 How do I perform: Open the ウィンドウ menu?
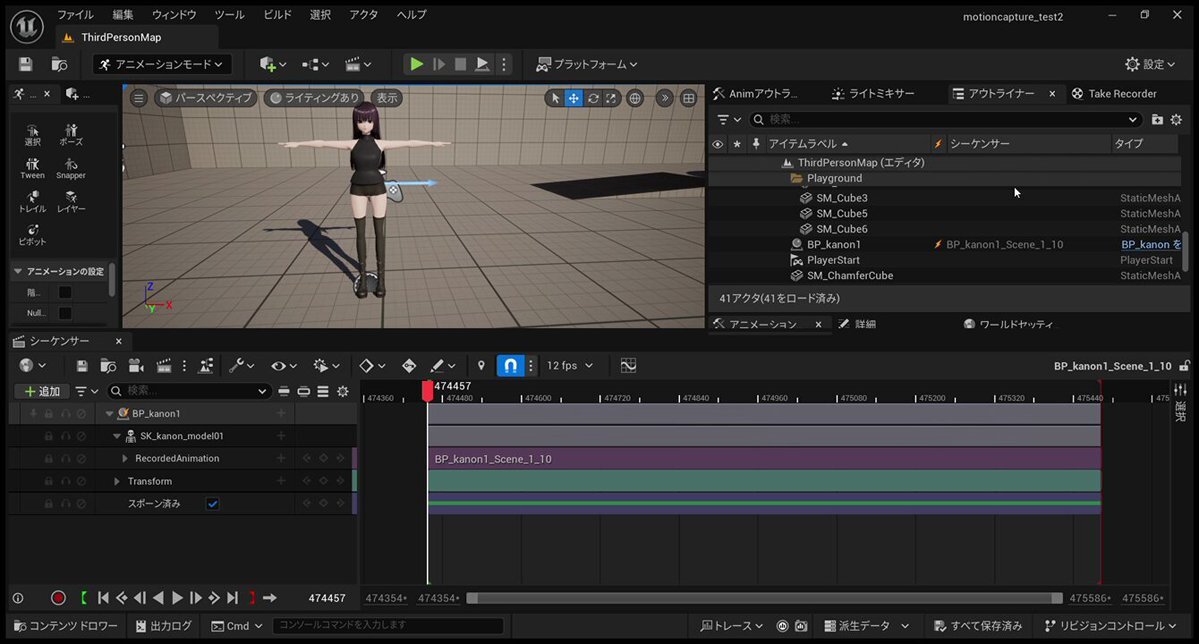click(174, 15)
